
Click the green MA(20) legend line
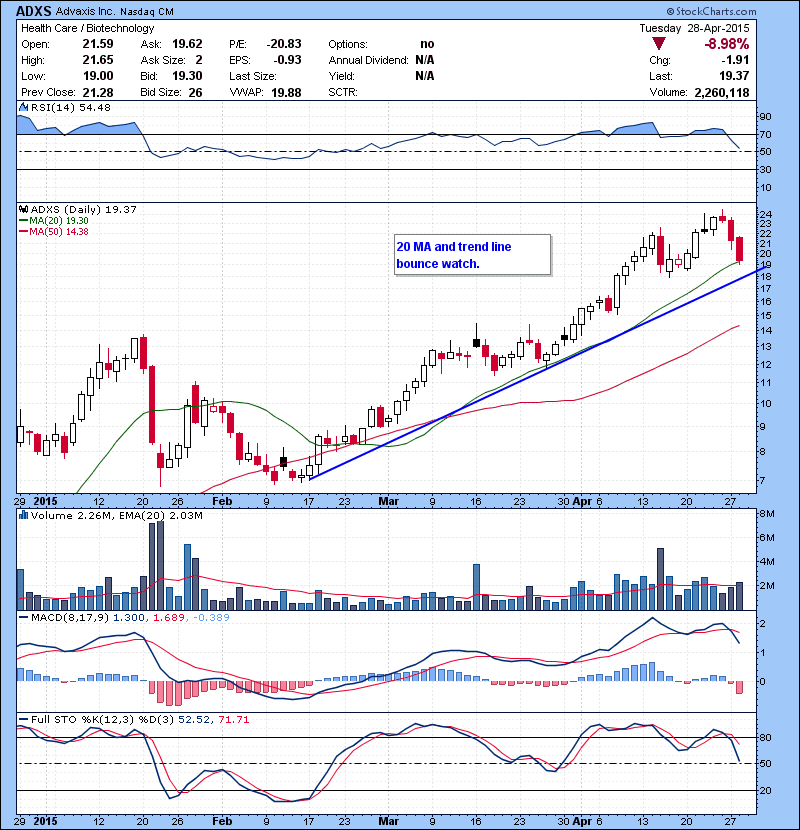(x=24, y=221)
